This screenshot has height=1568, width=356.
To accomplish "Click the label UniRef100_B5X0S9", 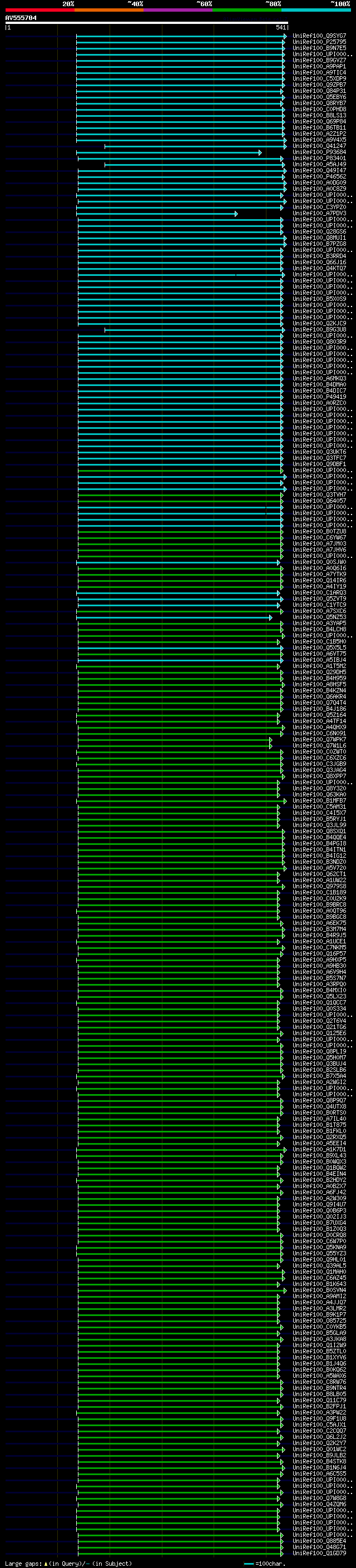I will point(319,299).
